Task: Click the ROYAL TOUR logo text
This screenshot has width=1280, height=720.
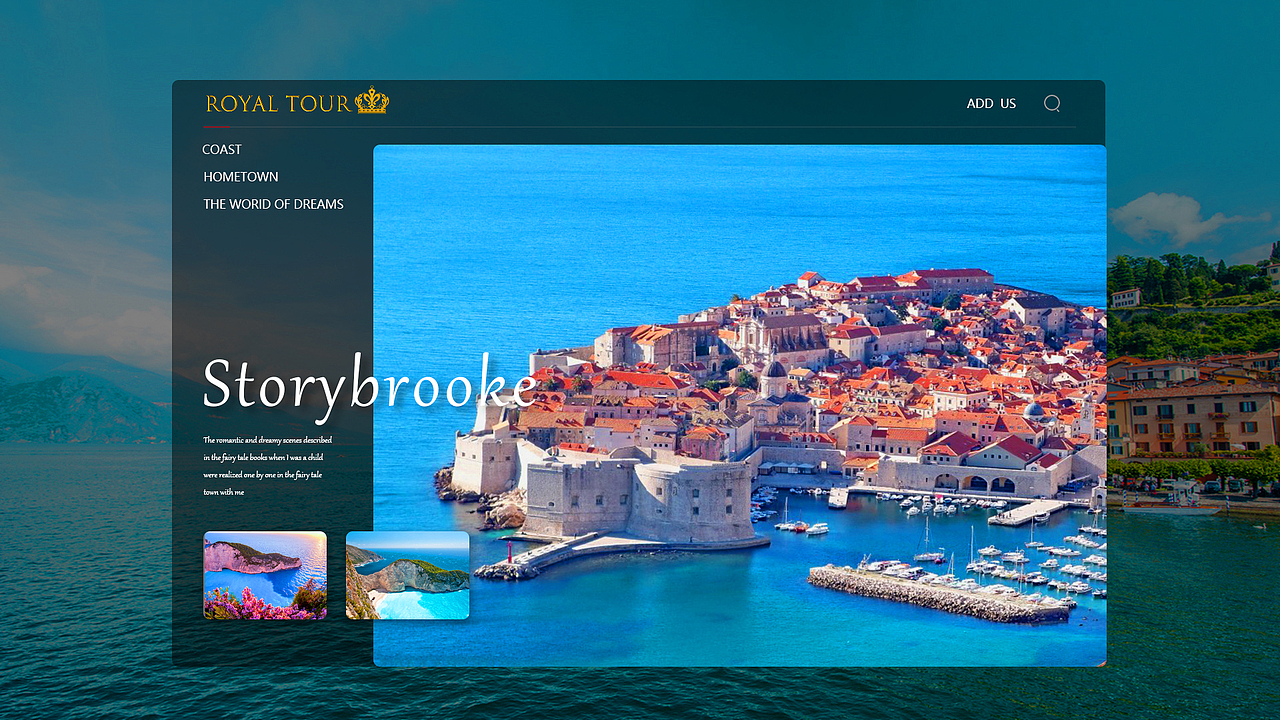Action: (x=278, y=103)
